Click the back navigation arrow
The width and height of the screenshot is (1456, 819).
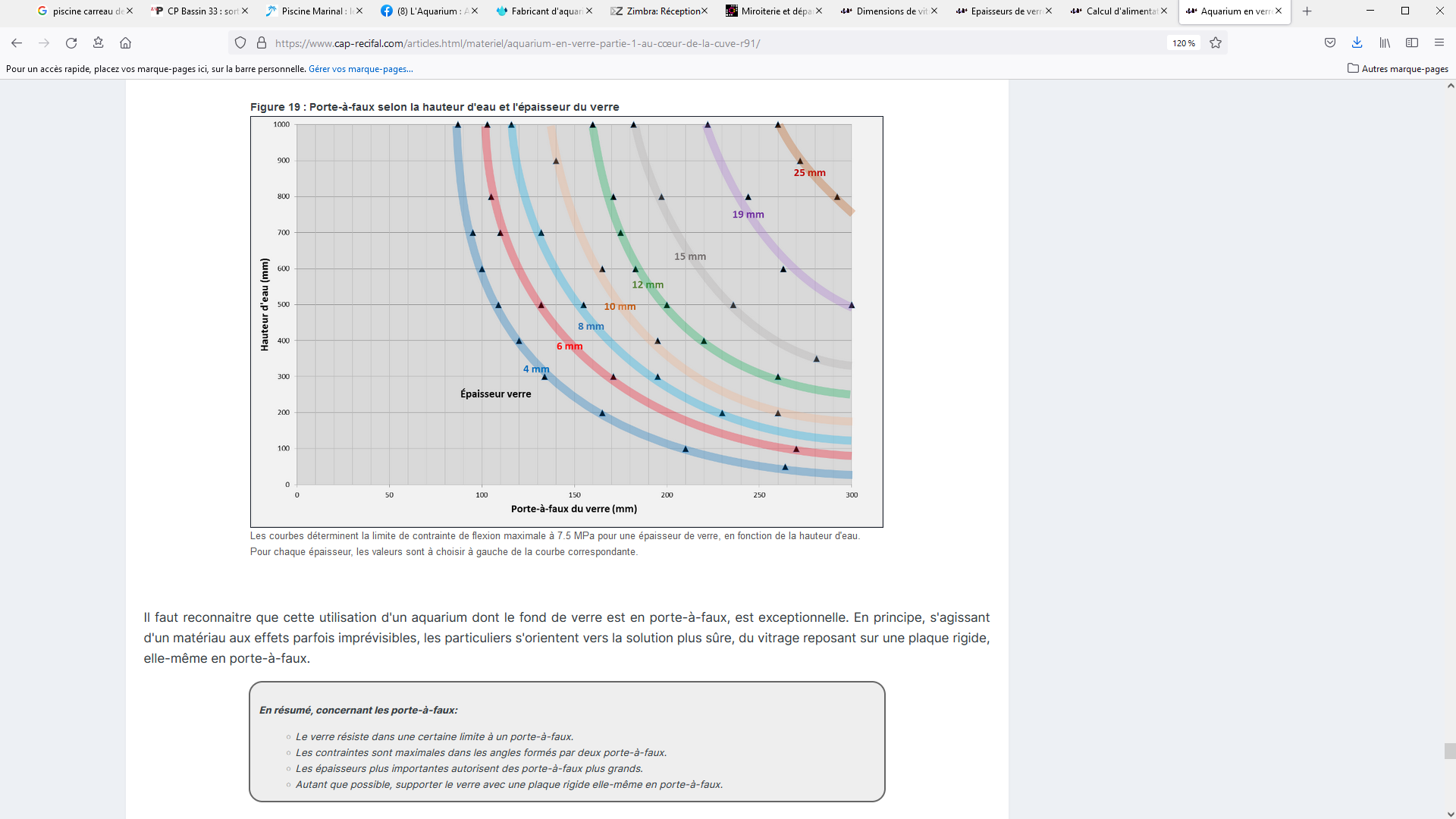17,43
